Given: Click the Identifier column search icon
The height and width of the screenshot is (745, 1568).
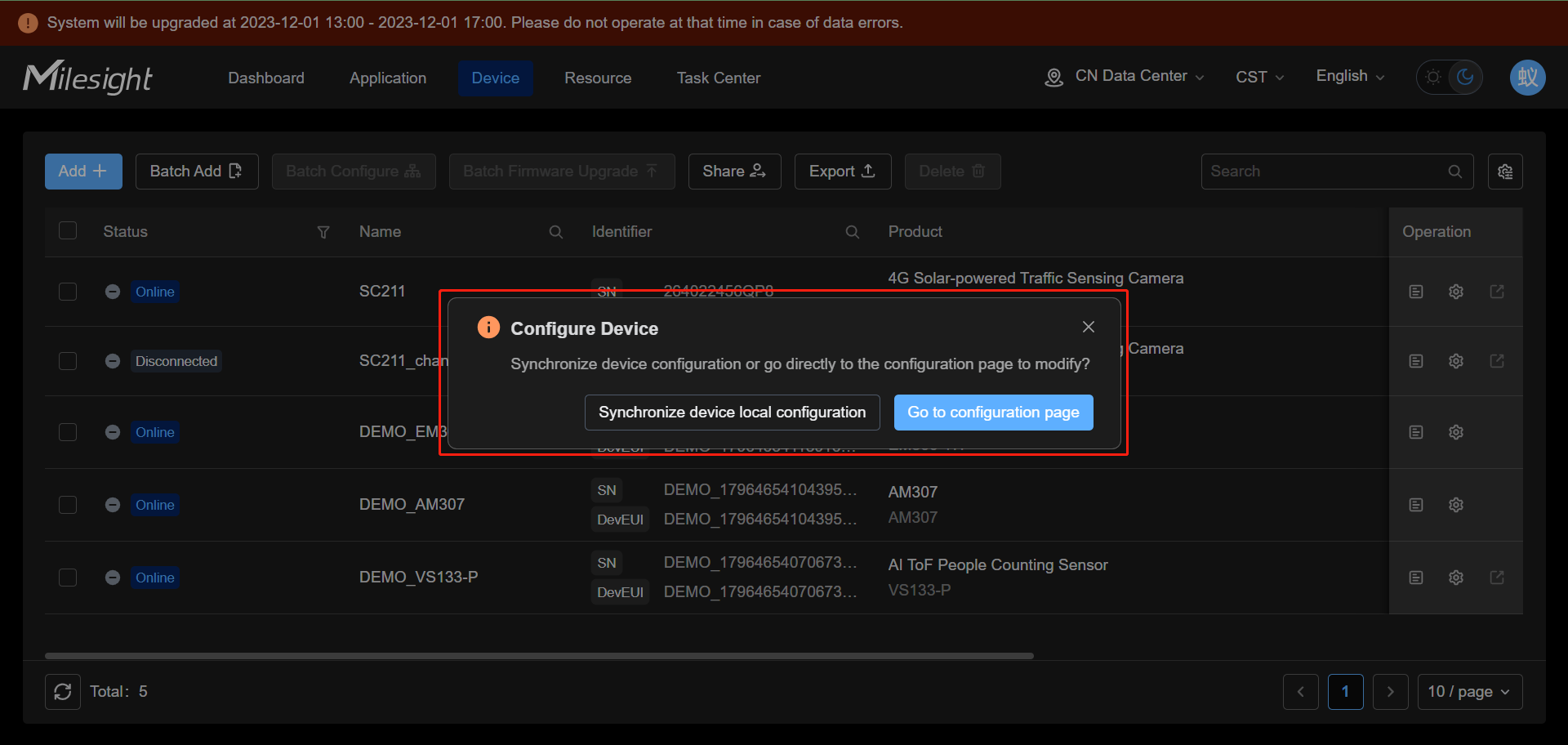Looking at the screenshot, I should [x=853, y=232].
